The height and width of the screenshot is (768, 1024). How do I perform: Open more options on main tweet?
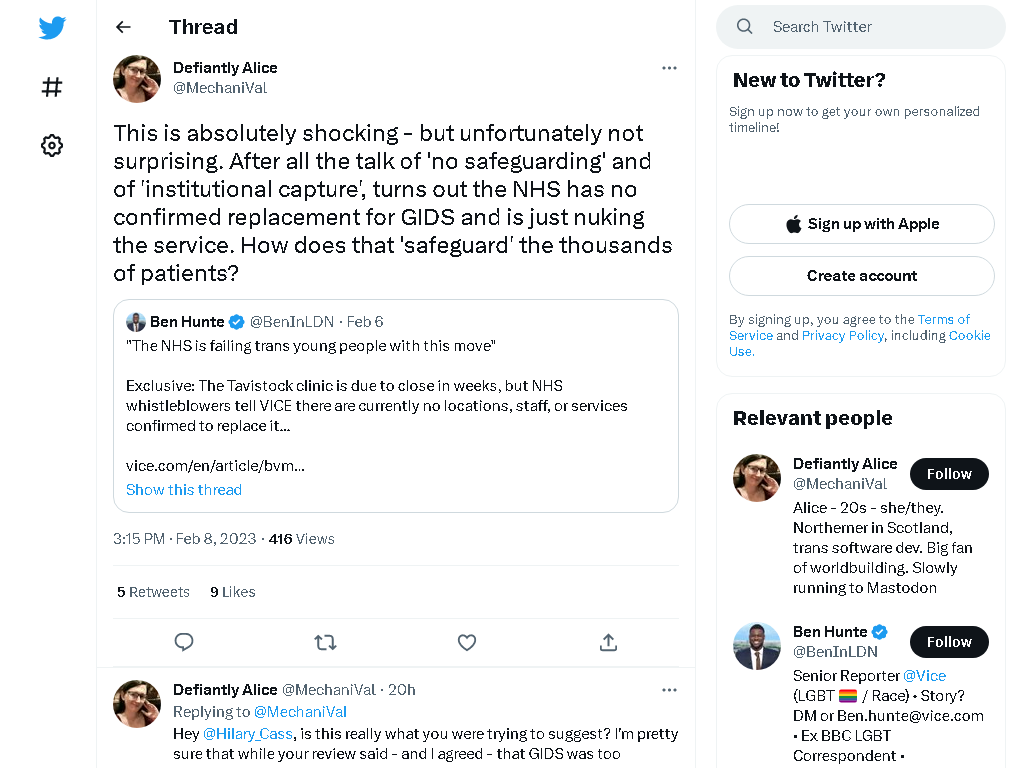pyautogui.click(x=669, y=68)
